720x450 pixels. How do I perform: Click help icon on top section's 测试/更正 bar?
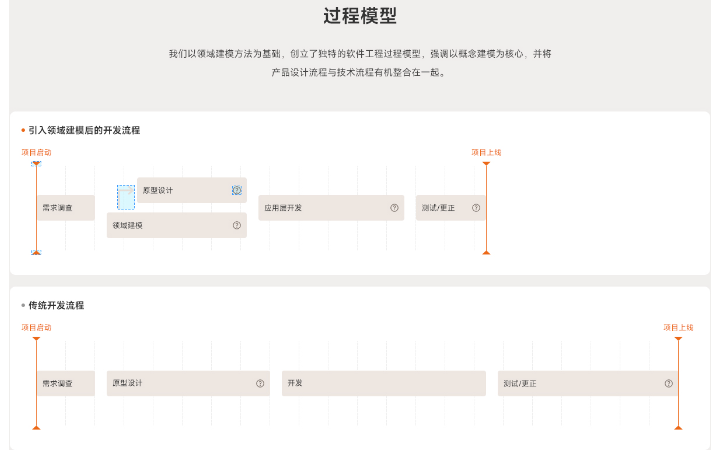point(476,208)
